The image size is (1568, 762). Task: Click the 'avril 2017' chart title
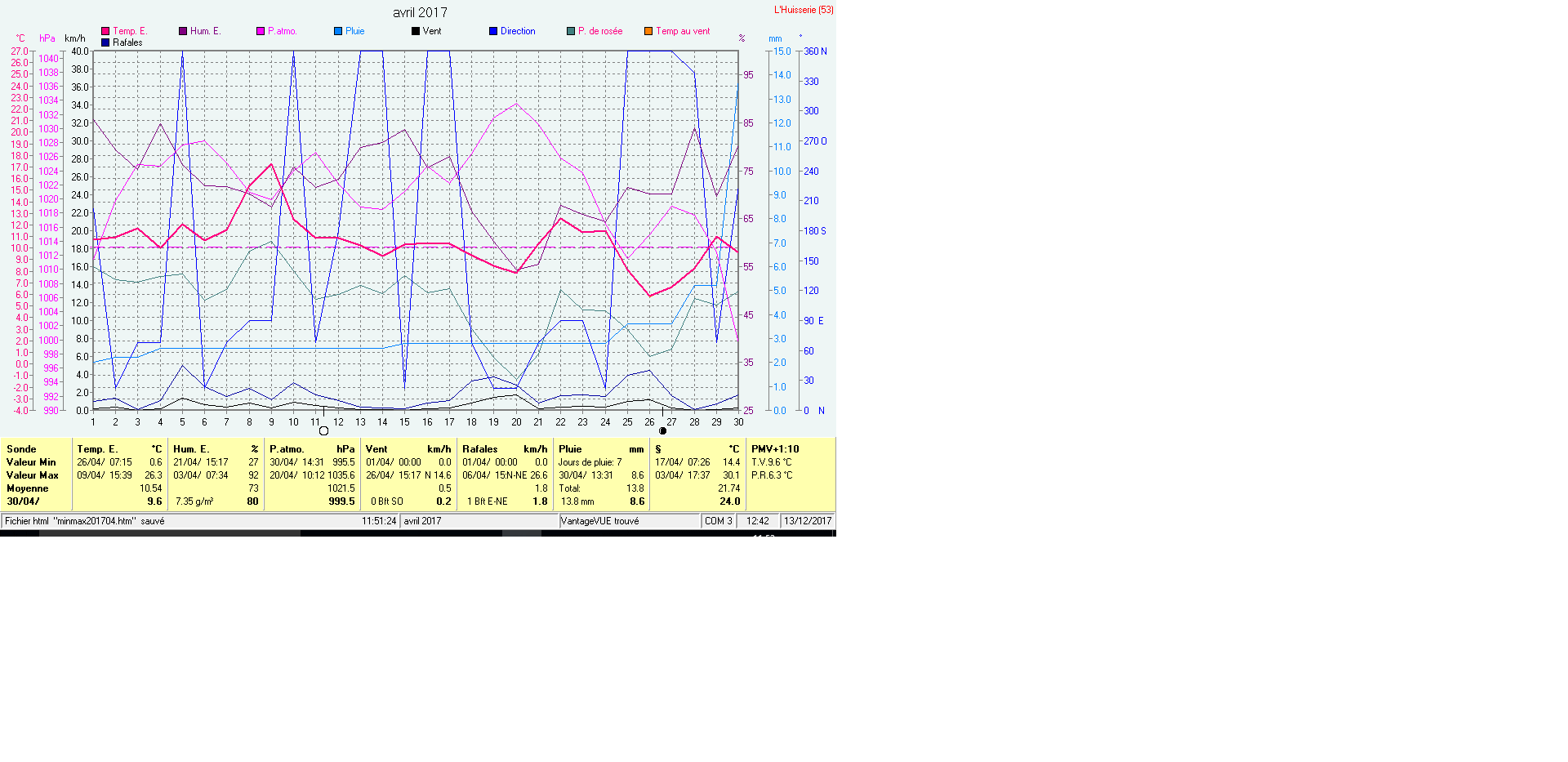point(420,12)
